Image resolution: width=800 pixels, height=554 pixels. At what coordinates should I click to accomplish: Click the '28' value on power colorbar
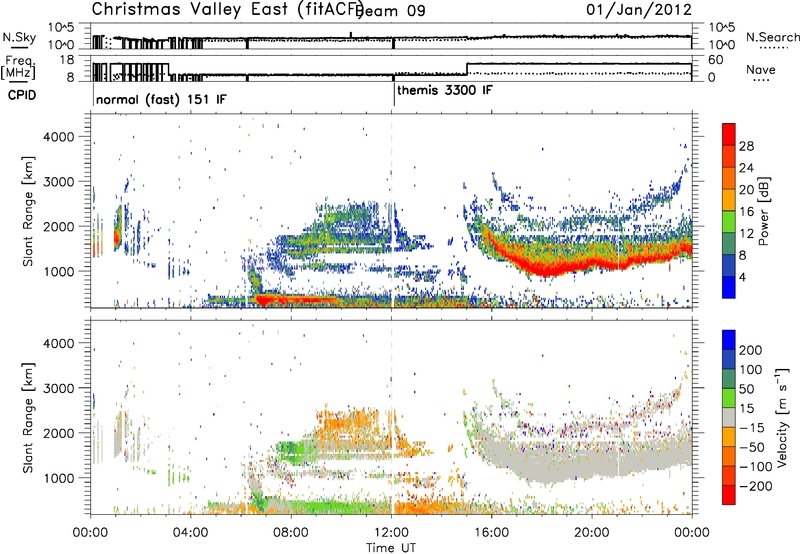click(746, 146)
